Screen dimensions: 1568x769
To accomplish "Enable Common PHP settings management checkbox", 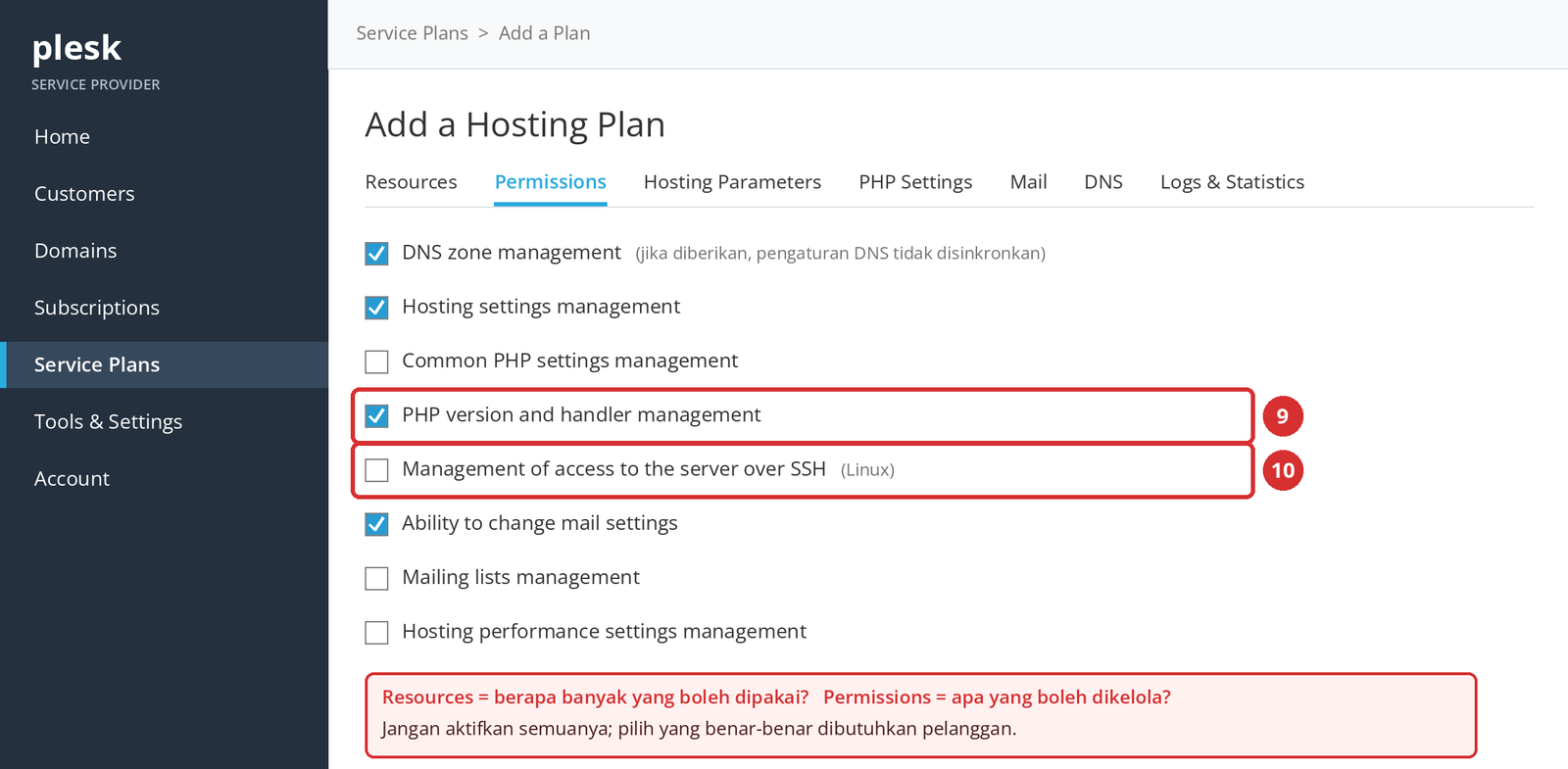I will coord(376,361).
